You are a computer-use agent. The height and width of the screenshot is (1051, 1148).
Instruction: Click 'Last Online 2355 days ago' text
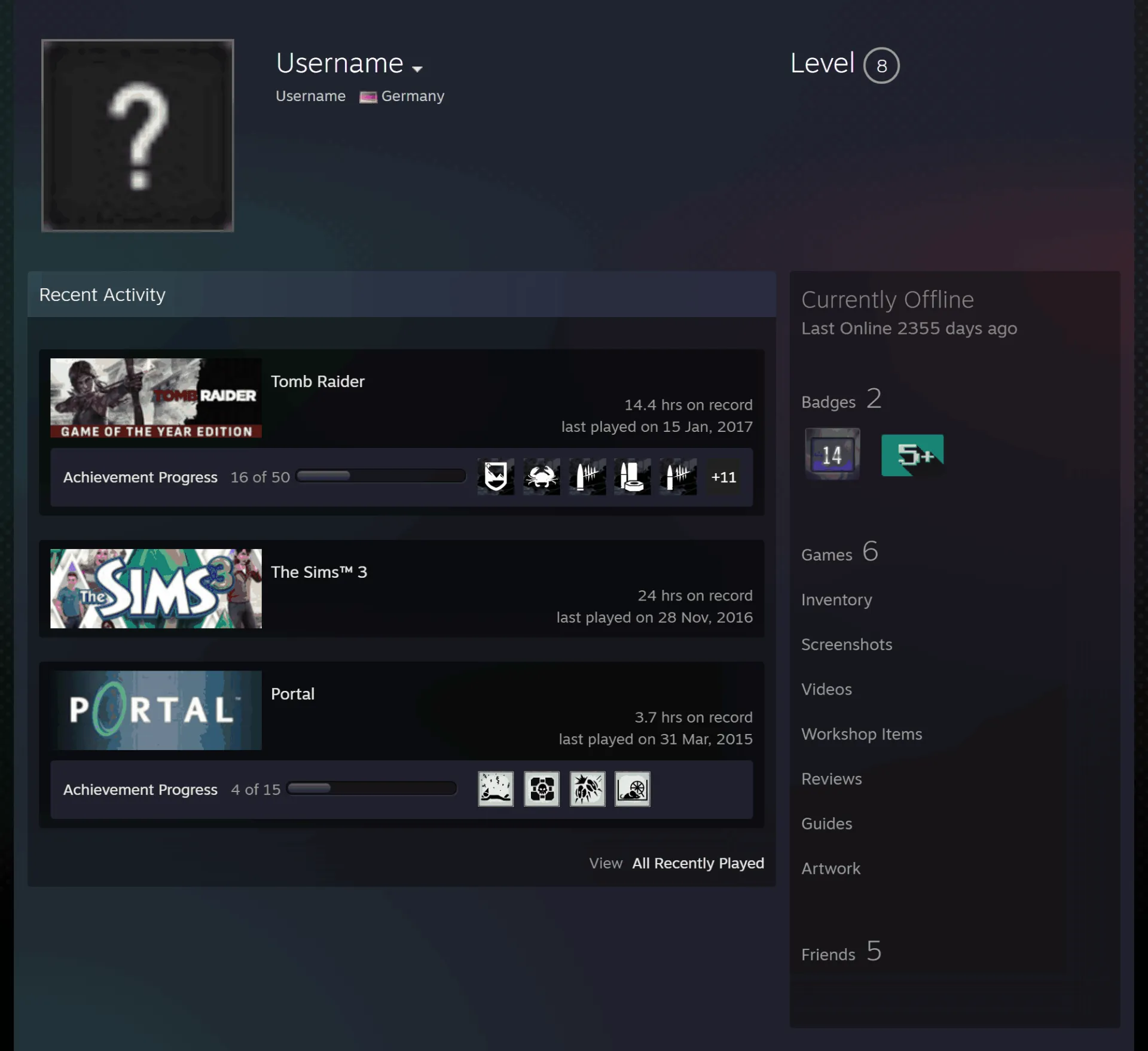[x=909, y=328]
